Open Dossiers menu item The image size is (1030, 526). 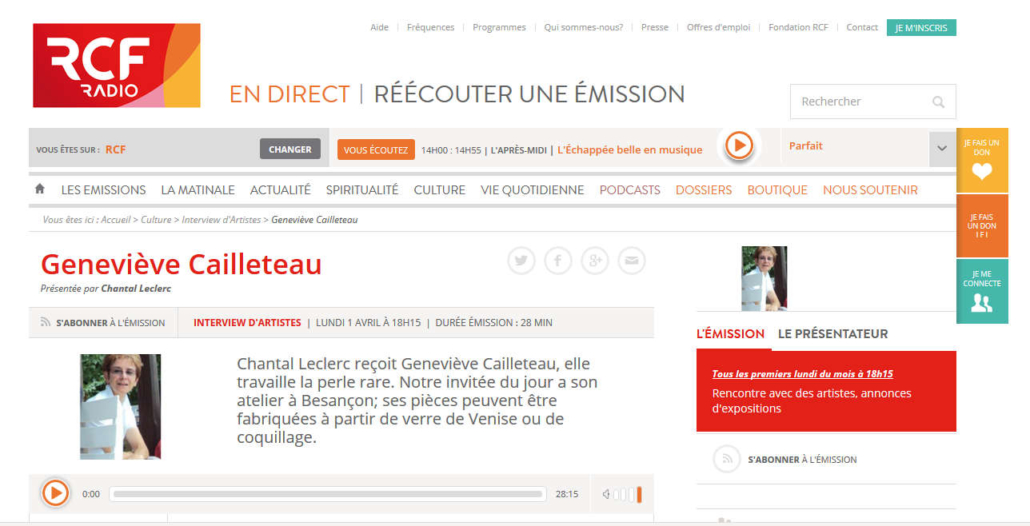704,190
